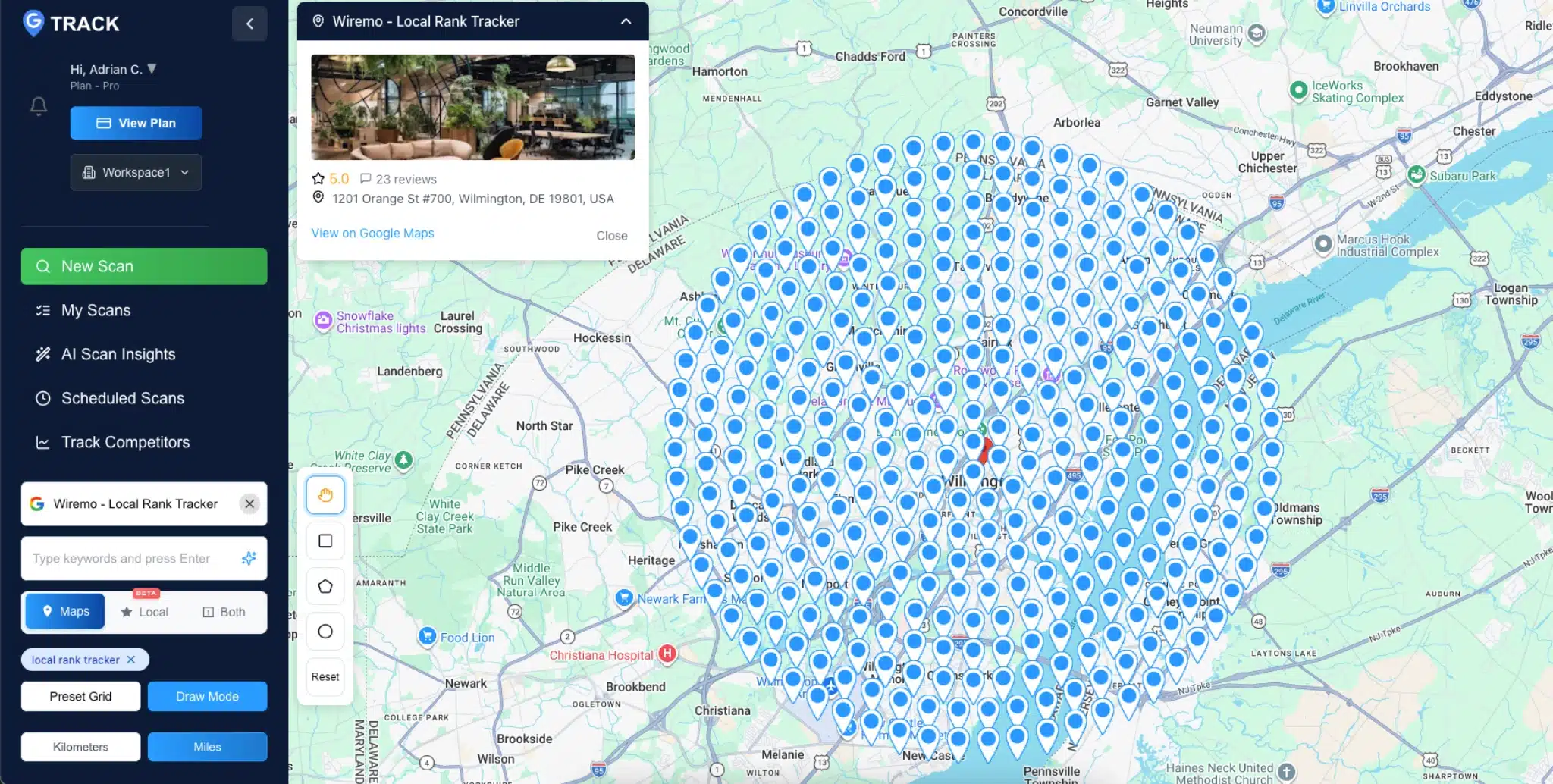Select Both as search mode

click(224, 612)
